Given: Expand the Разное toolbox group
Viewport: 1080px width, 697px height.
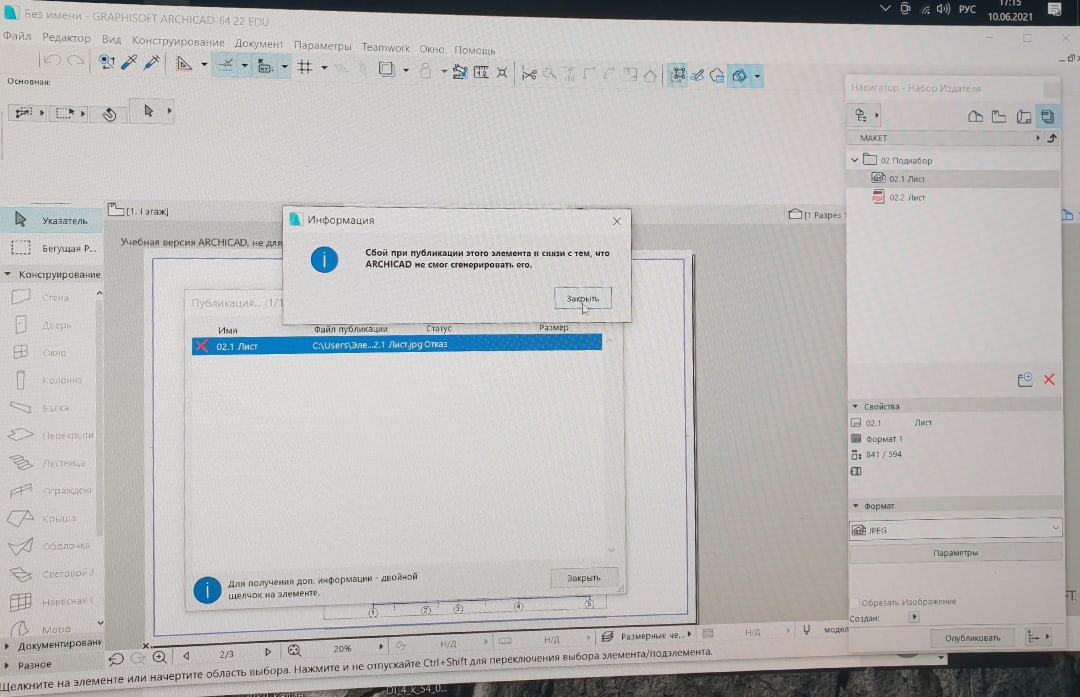Looking at the screenshot, I should pos(7,665).
